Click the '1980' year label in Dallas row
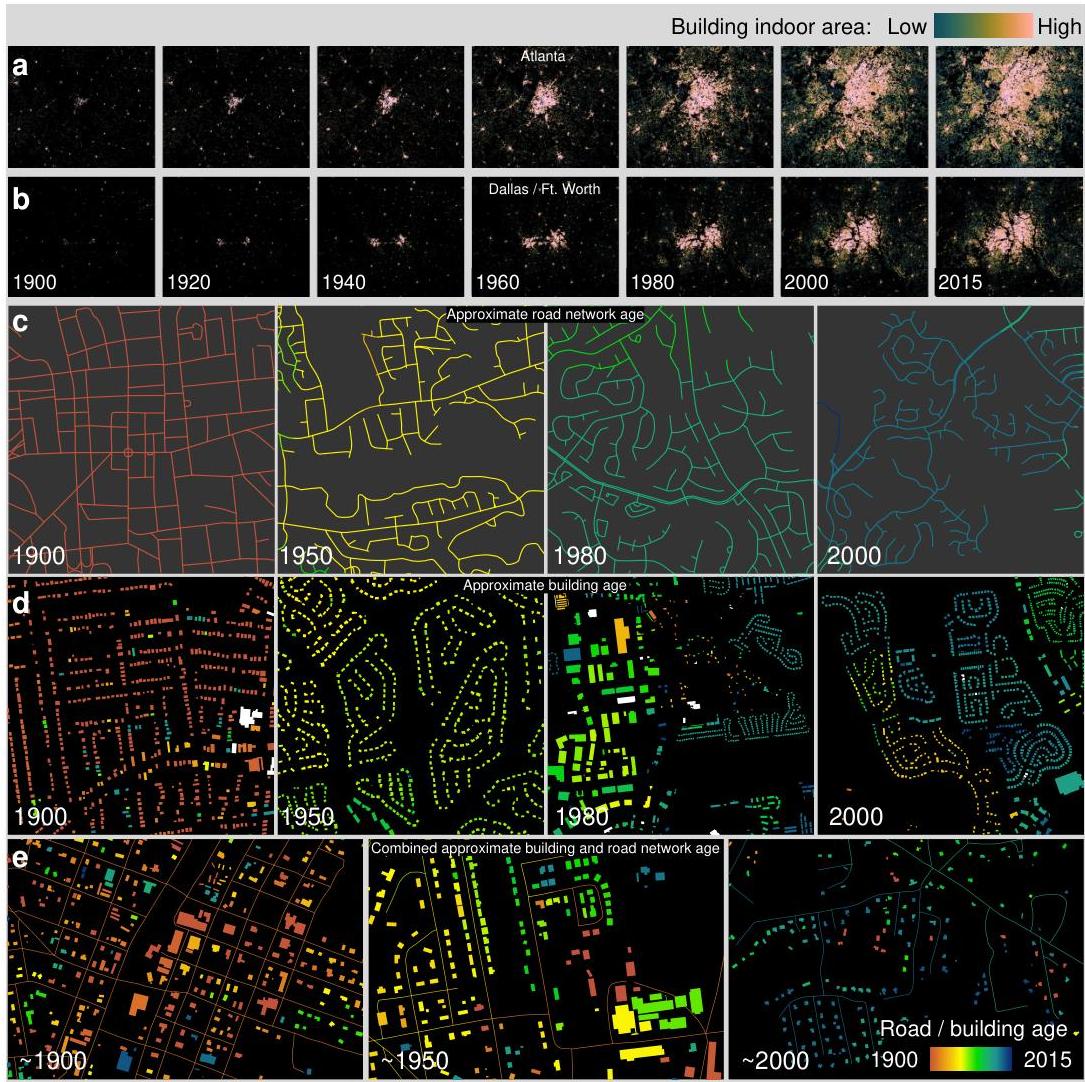 [653, 282]
